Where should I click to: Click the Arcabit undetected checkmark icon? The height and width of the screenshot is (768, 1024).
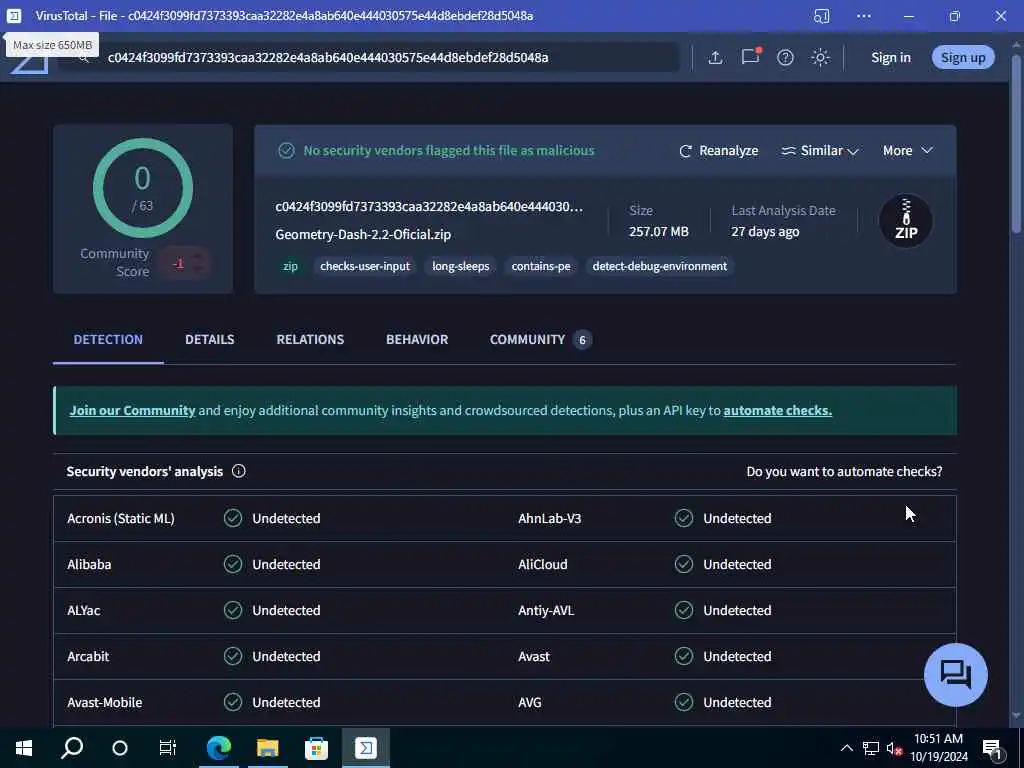(x=233, y=656)
